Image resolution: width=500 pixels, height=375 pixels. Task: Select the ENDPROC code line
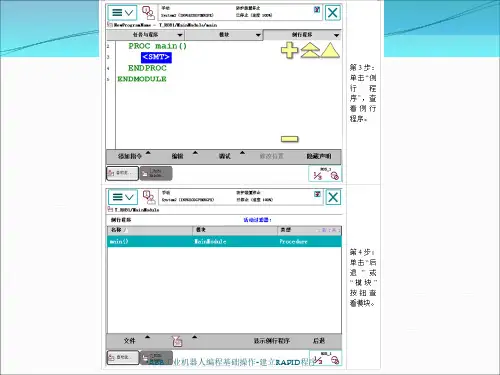[x=147, y=68]
